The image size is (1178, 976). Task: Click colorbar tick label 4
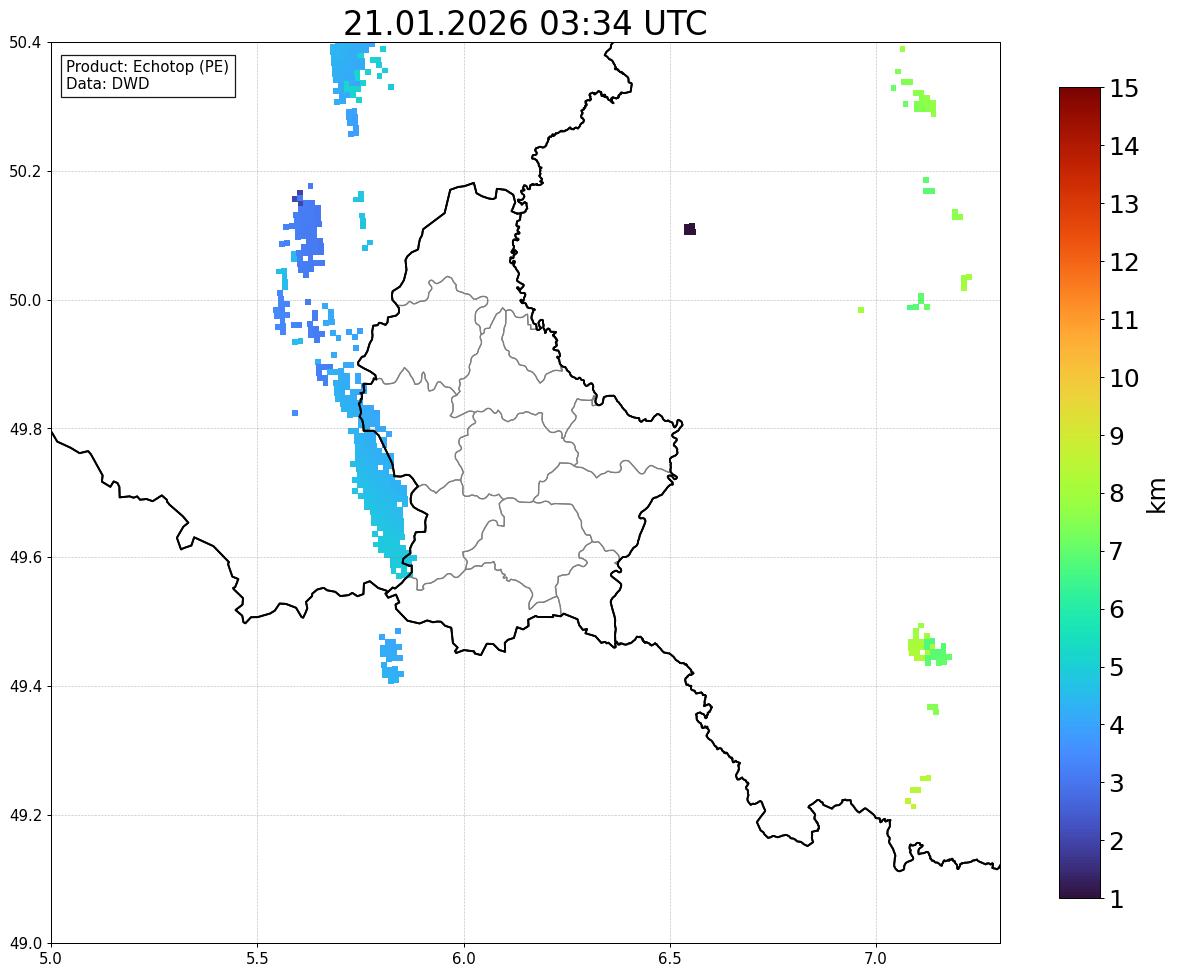coord(1117,725)
